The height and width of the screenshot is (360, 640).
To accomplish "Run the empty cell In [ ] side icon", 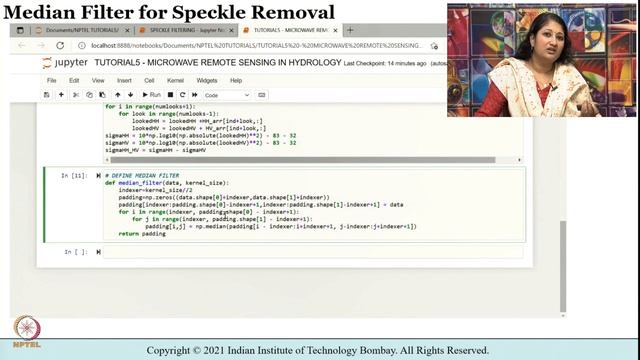I will coord(98,252).
